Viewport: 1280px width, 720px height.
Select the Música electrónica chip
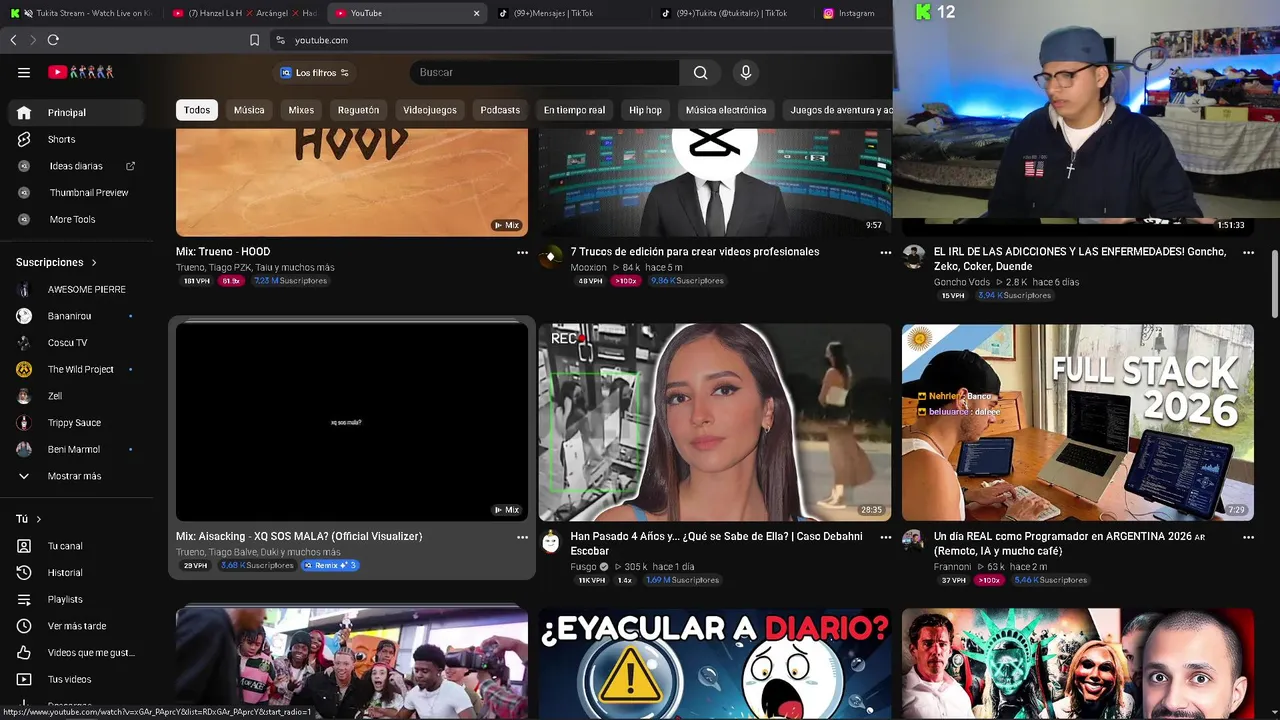(x=726, y=110)
